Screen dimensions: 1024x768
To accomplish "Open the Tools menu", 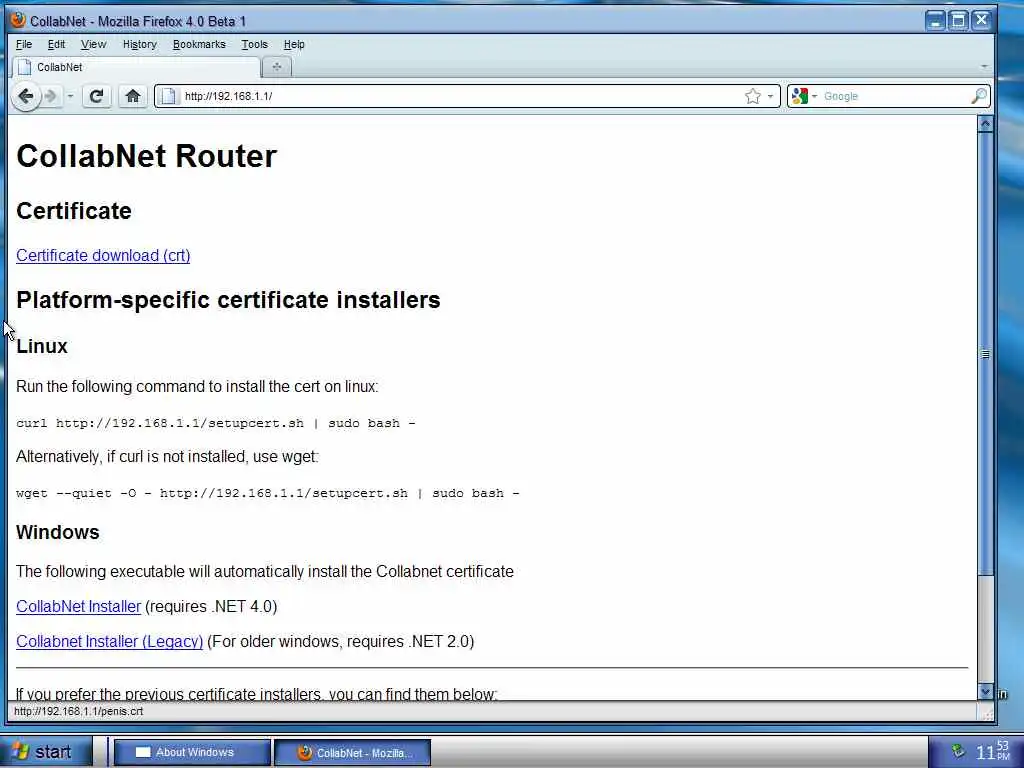I will (x=255, y=44).
